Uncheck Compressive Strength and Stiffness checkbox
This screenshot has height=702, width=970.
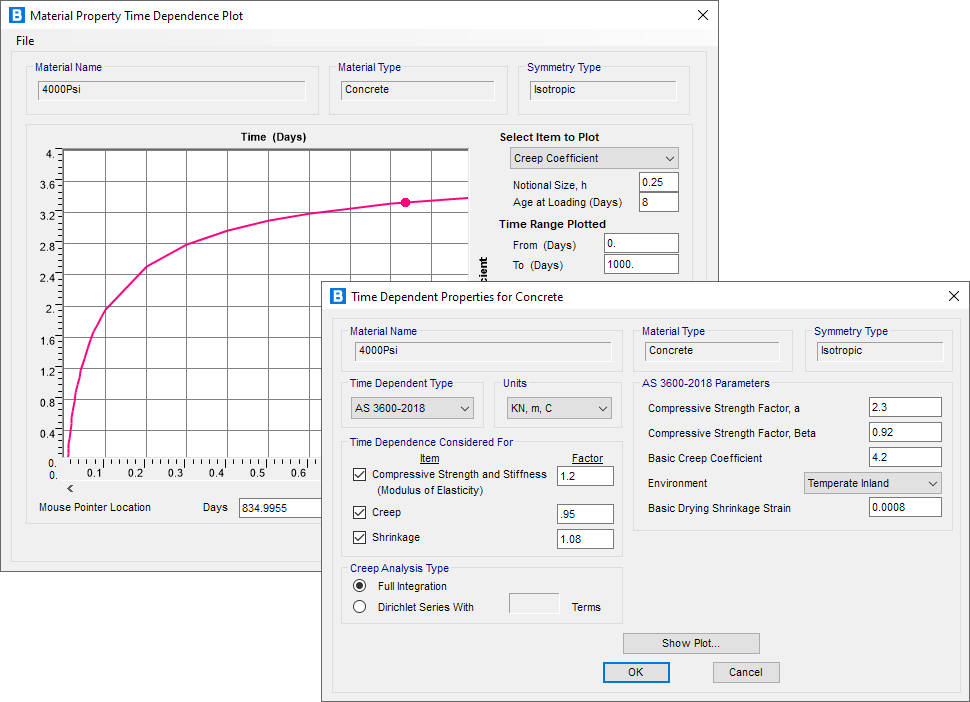(360, 475)
